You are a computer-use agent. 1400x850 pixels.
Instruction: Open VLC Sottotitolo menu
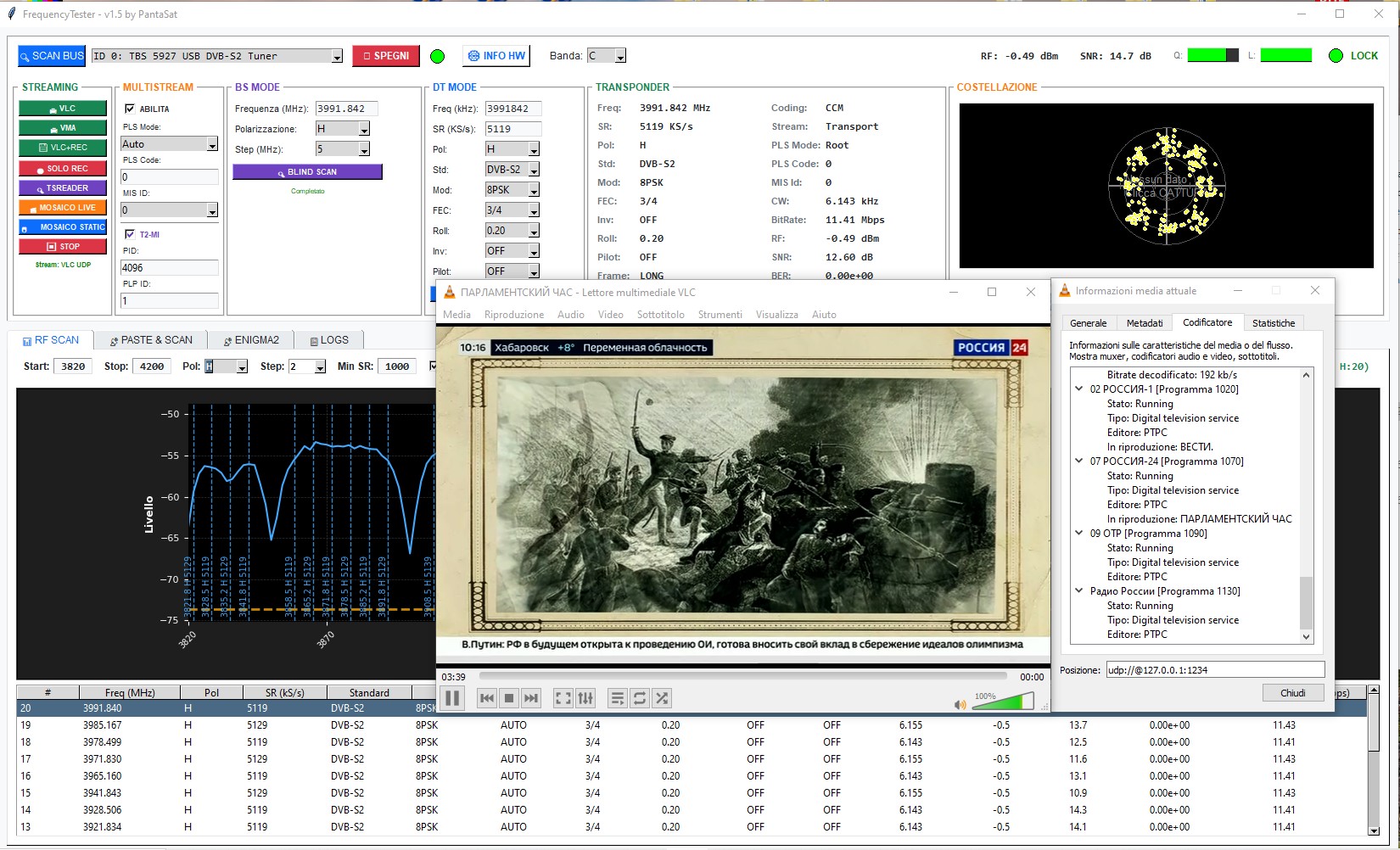661,315
